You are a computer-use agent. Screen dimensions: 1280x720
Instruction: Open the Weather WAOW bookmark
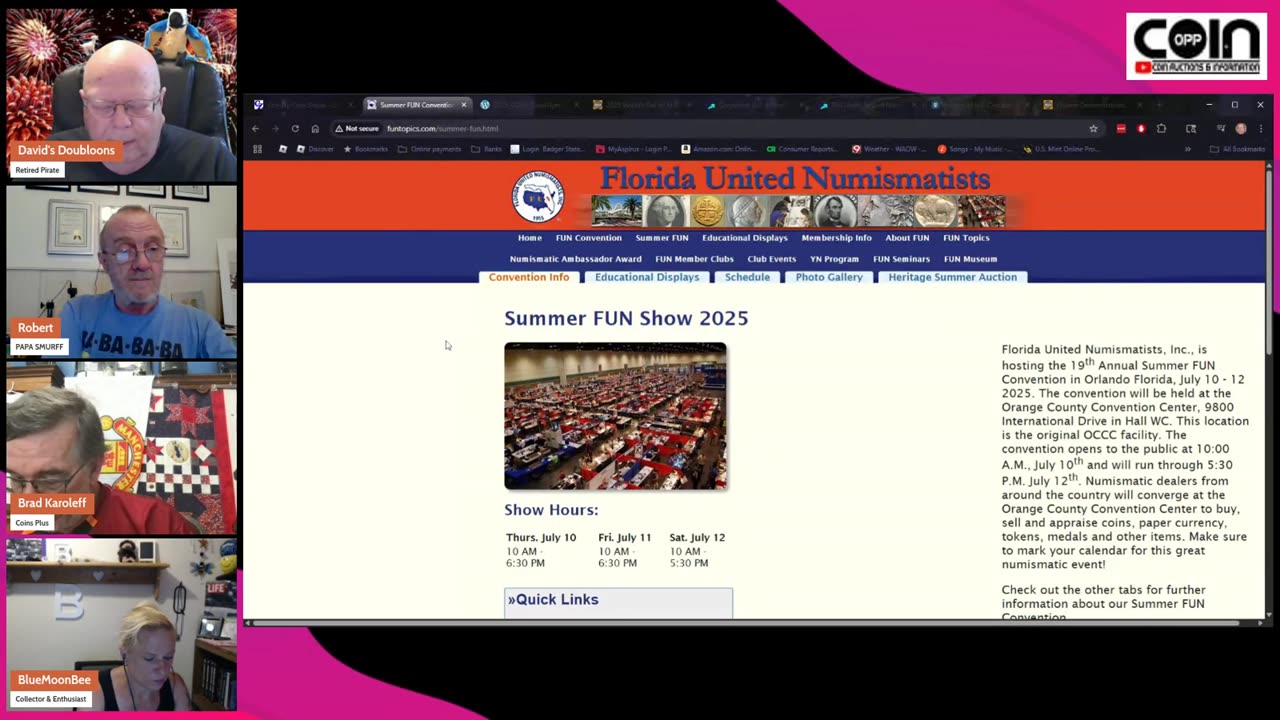pyautogui.click(x=889, y=149)
